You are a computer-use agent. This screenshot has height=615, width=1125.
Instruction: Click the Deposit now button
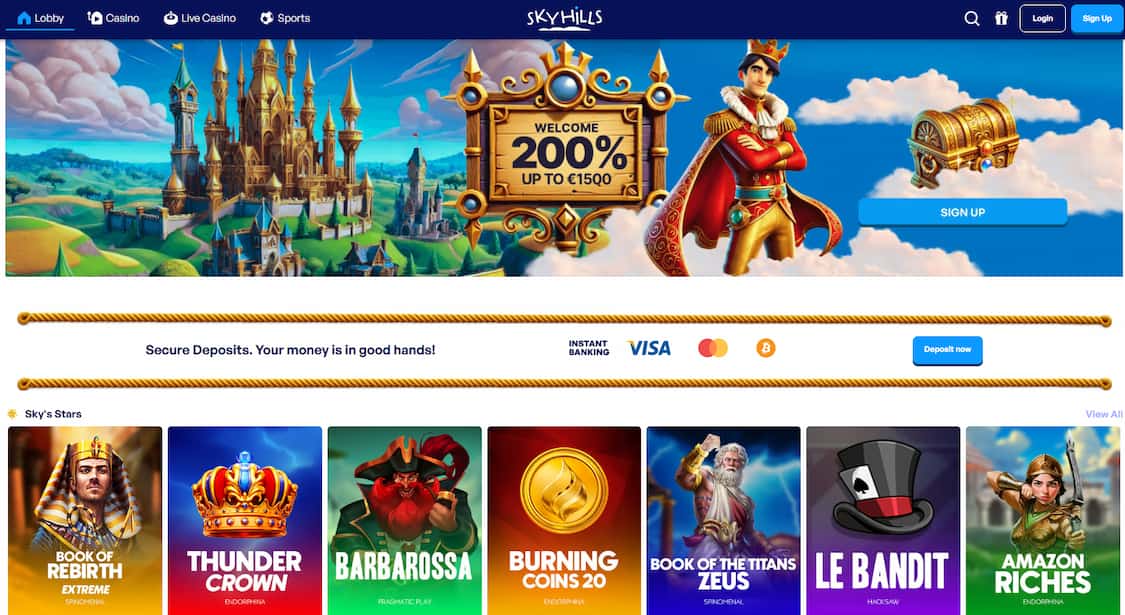[947, 350]
